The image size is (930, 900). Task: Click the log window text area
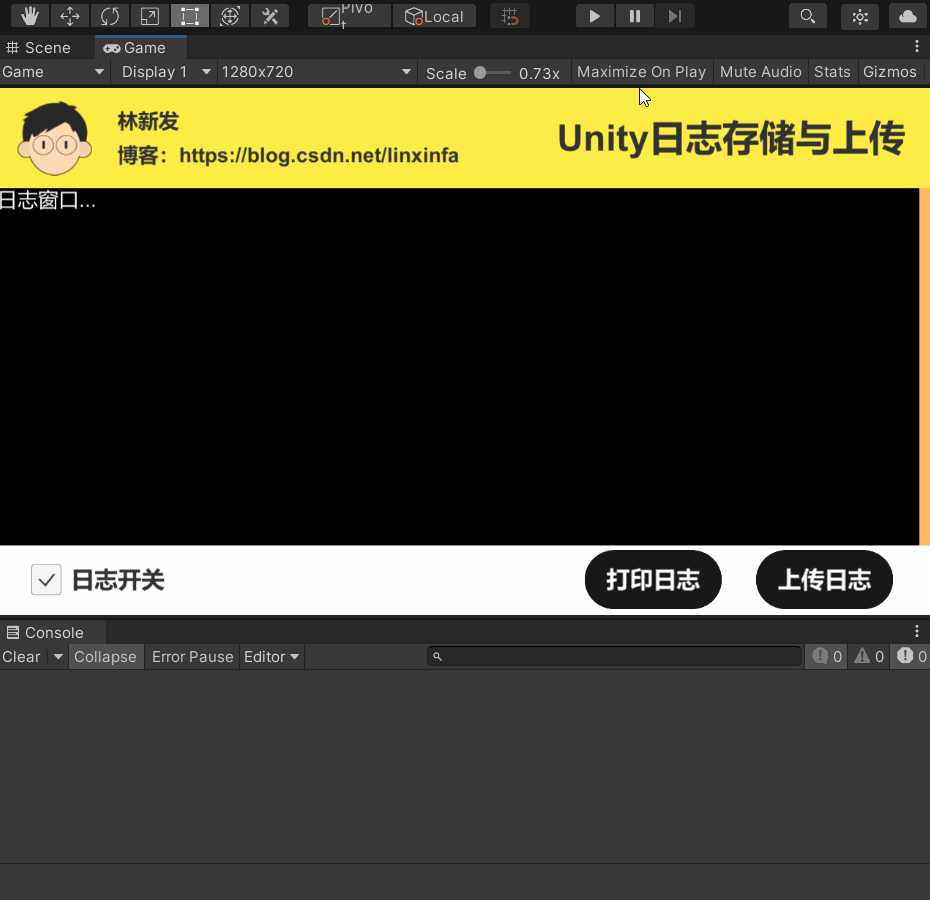(460, 367)
